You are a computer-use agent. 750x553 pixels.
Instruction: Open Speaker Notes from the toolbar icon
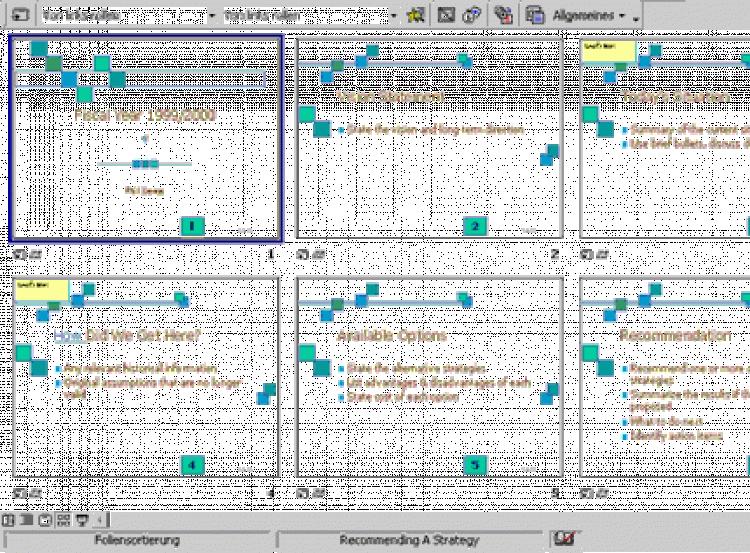pos(536,15)
